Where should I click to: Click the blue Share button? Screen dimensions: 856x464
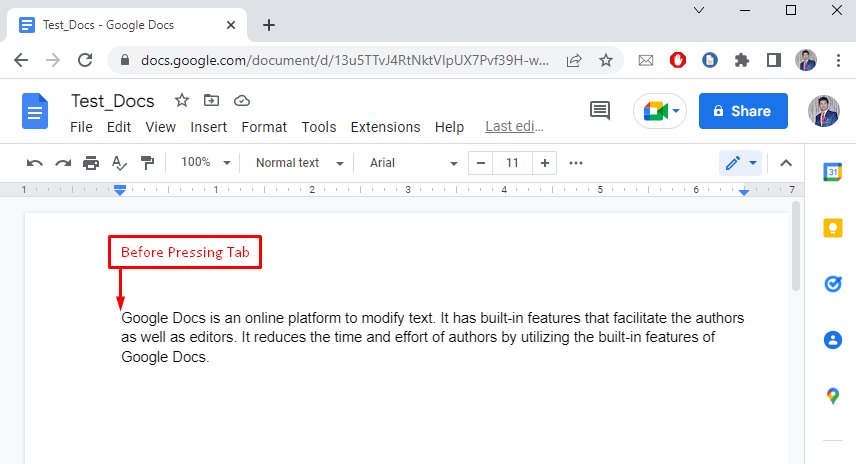pyautogui.click(x=743, y=111)
